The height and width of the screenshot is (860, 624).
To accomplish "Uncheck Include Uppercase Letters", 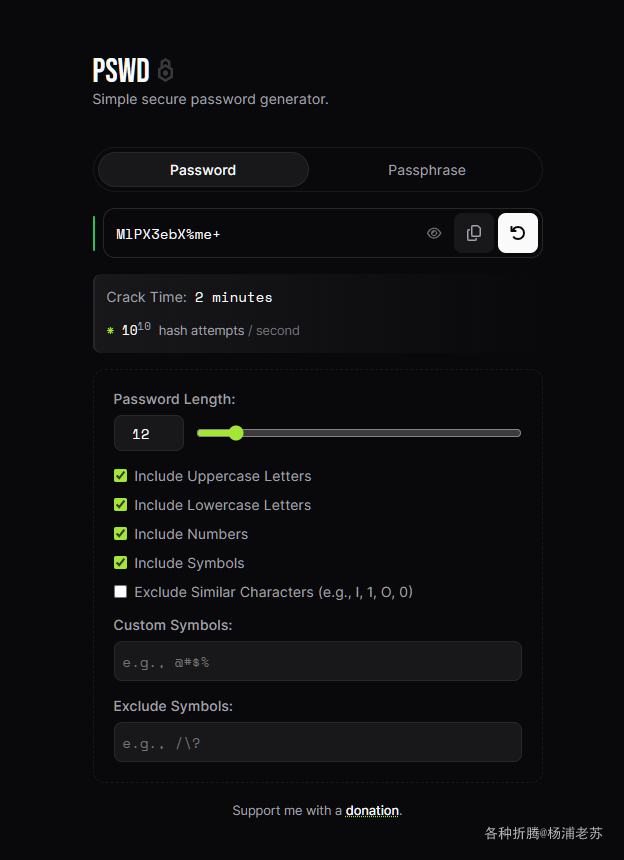I will [x=121, y=476].
